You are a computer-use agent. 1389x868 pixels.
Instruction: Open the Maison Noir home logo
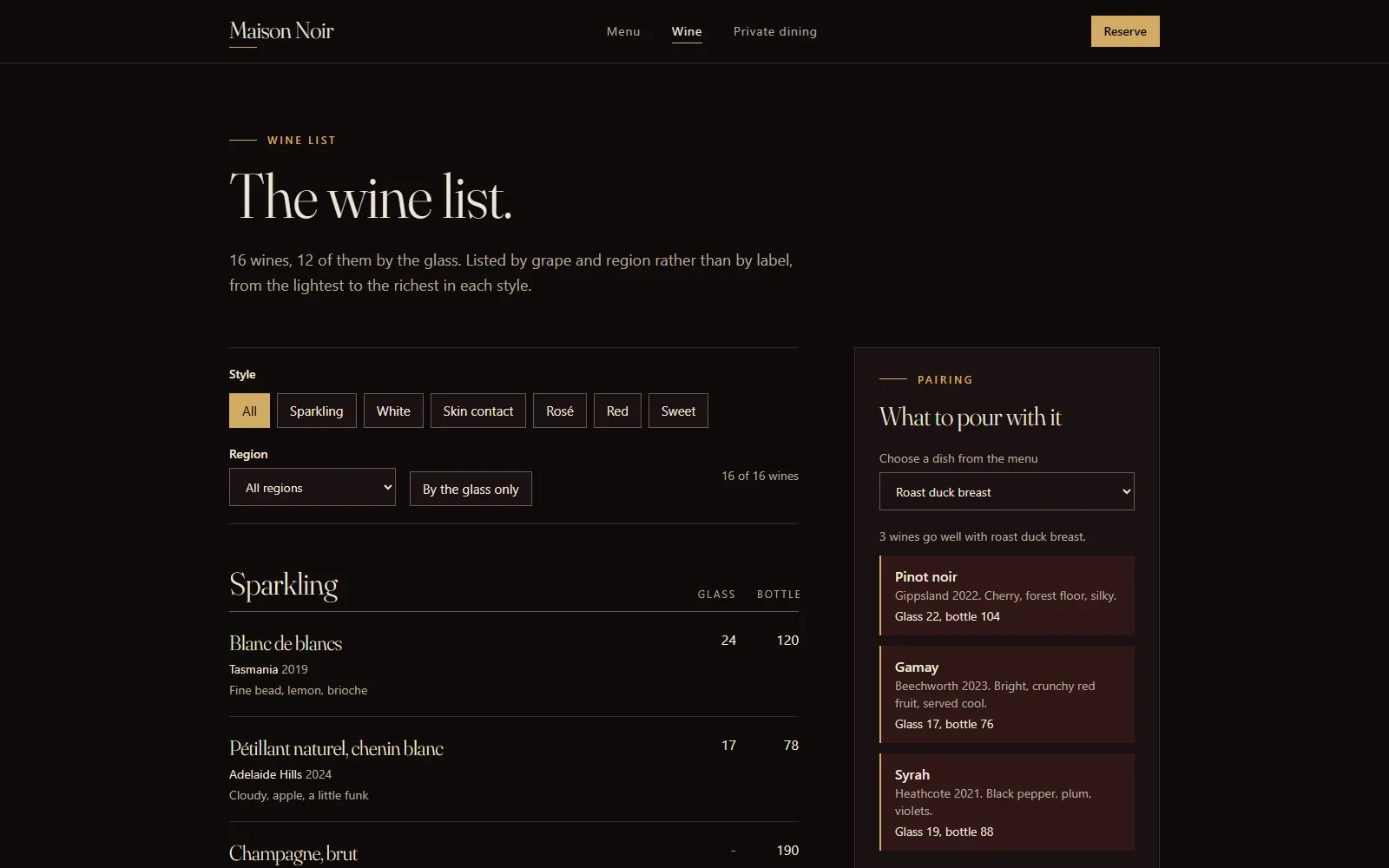point(281,31)
